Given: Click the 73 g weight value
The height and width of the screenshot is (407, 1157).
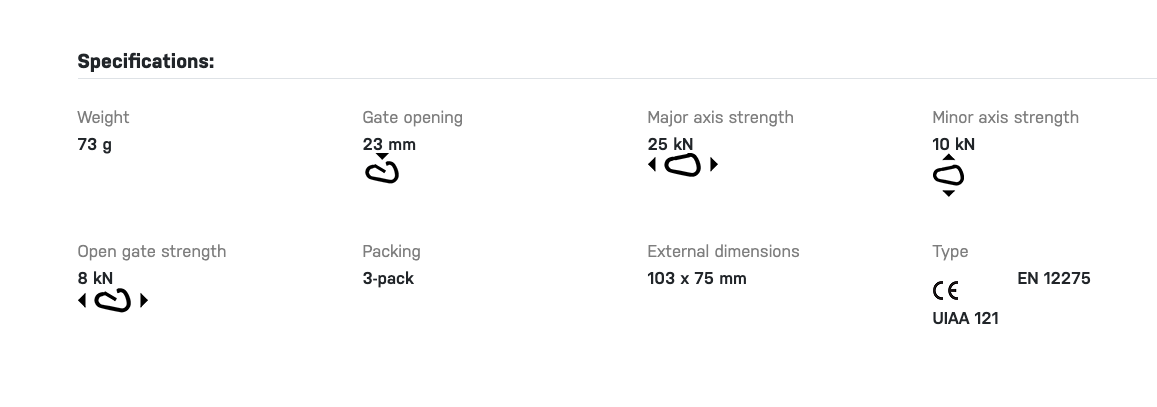Looking at the screenshot, I should 94,145.
